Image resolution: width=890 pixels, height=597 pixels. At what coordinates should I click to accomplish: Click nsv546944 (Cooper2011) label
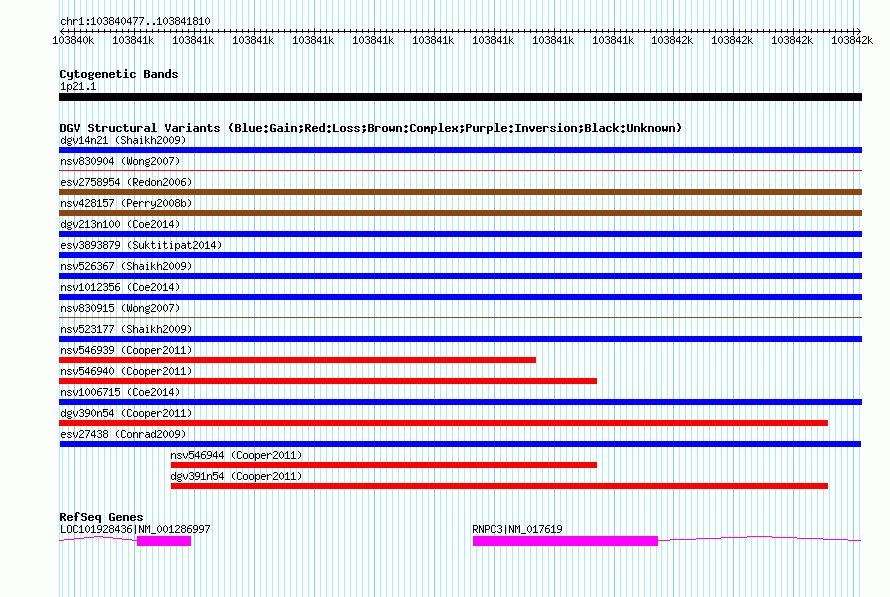click(236, 455)
